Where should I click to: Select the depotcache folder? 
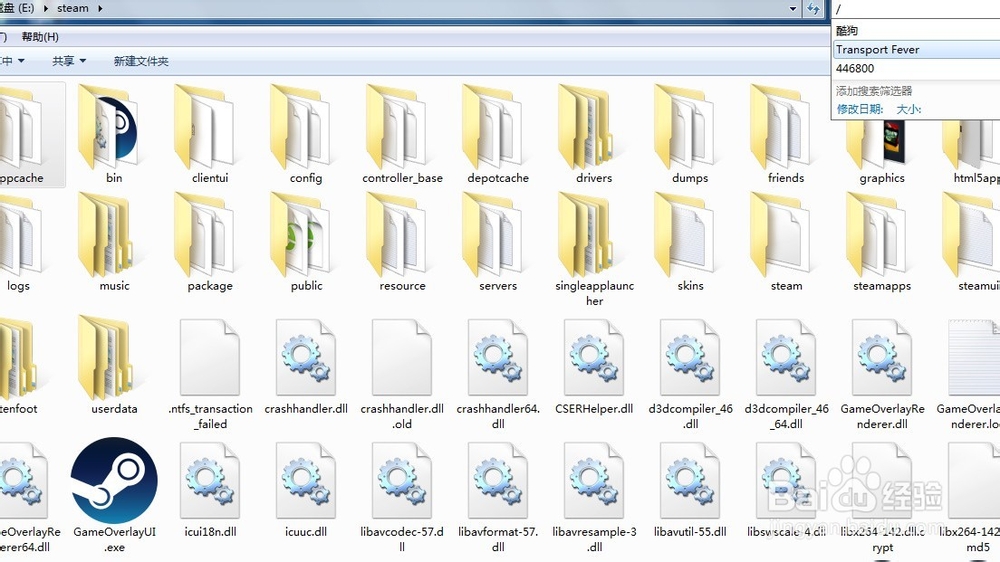498,134
